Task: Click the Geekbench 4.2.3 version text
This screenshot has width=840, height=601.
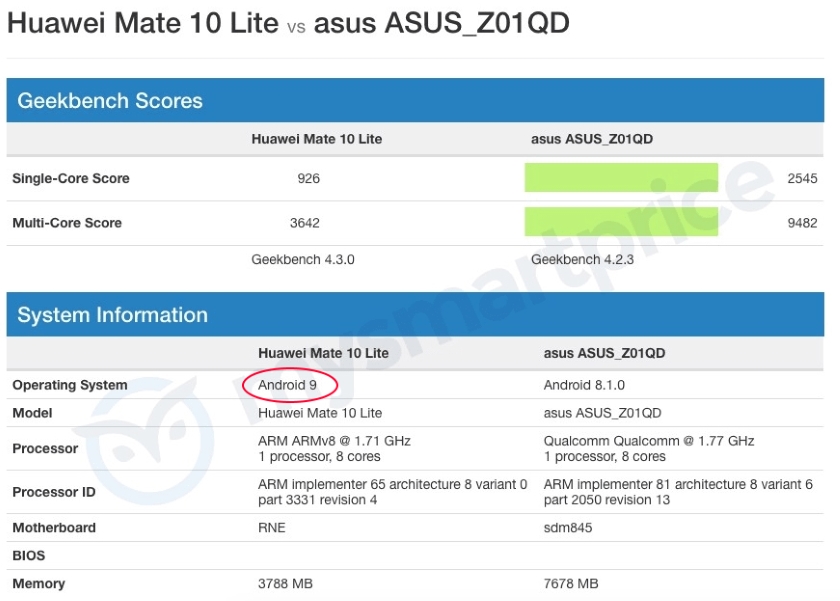Action: pos(582,260)
